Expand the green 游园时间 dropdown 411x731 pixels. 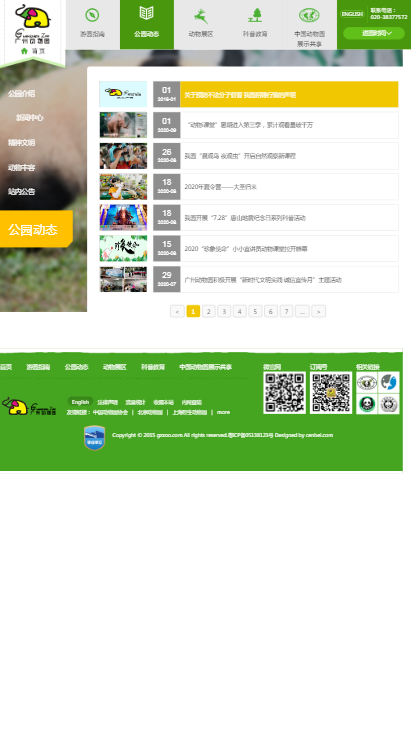click(x=374, y=33)
